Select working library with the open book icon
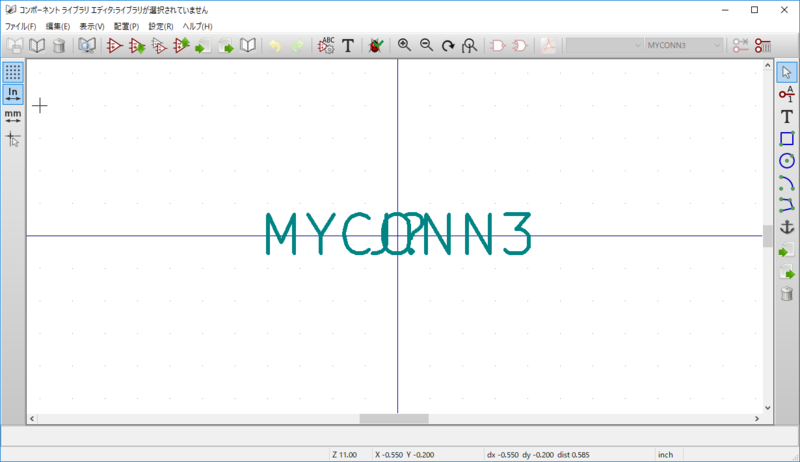Viewport: 800px width, 462px height. click(x=37, y=45)
